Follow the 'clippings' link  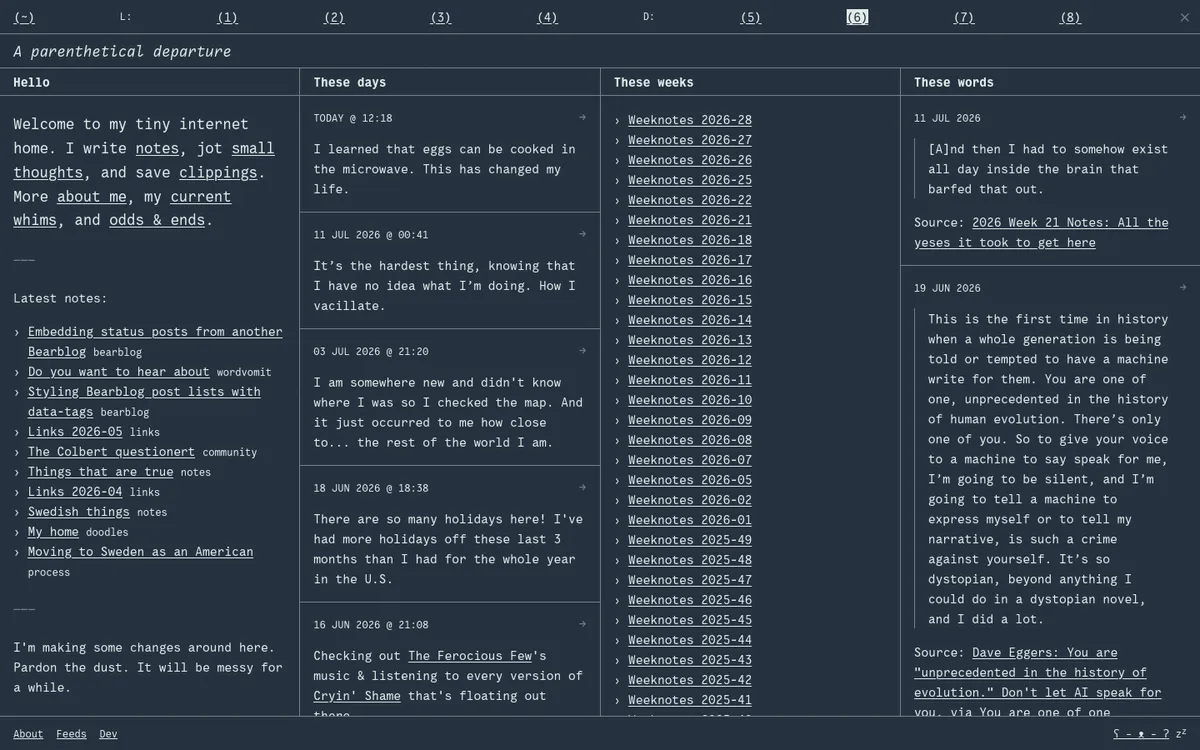click(218, 172)
